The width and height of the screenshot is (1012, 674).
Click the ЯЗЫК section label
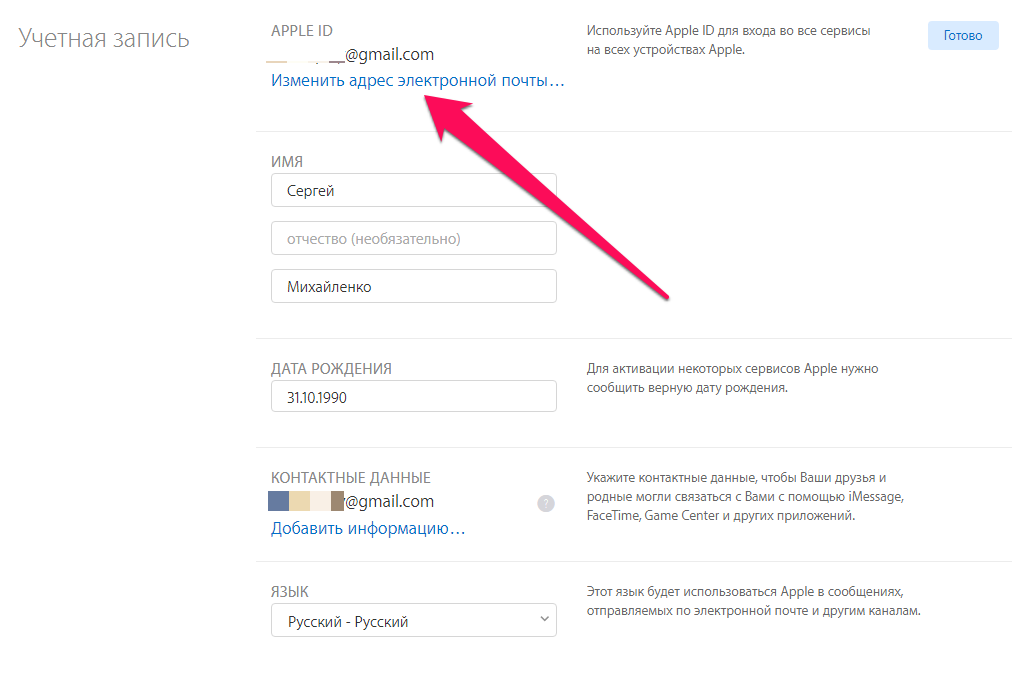(291, 591)
